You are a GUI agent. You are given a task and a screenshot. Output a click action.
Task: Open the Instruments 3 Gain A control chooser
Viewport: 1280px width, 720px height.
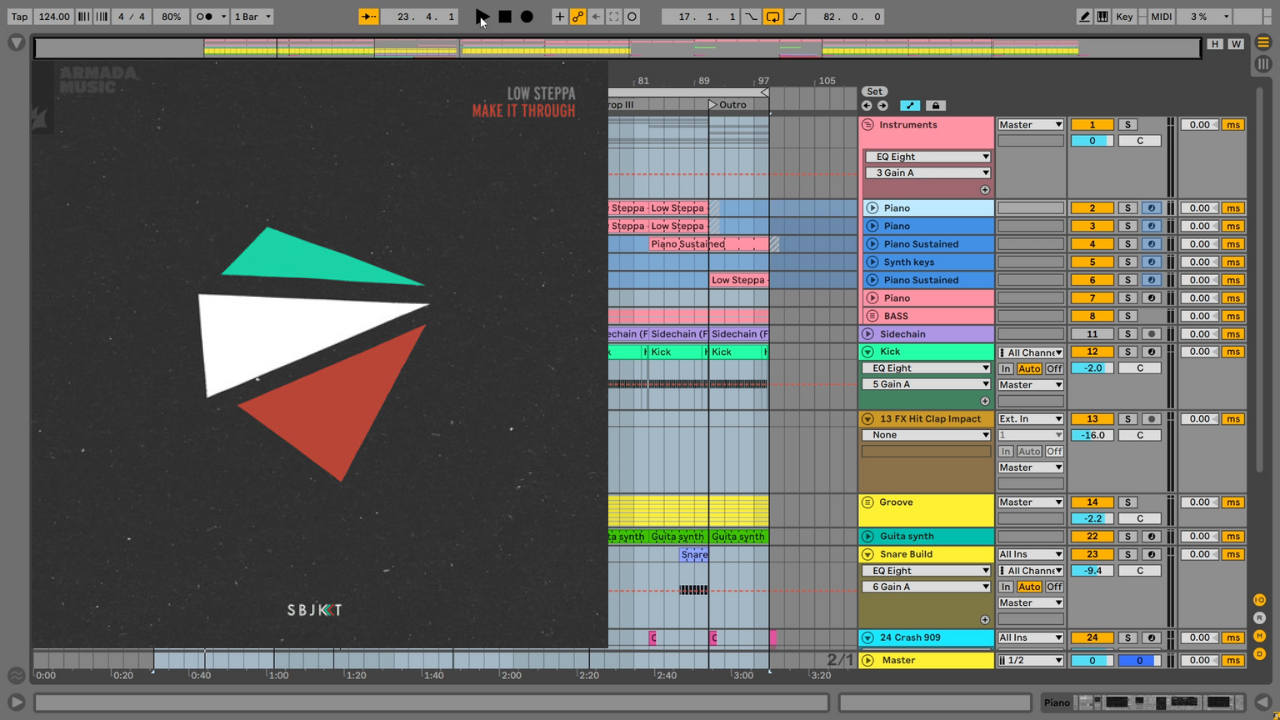(927, 173)
